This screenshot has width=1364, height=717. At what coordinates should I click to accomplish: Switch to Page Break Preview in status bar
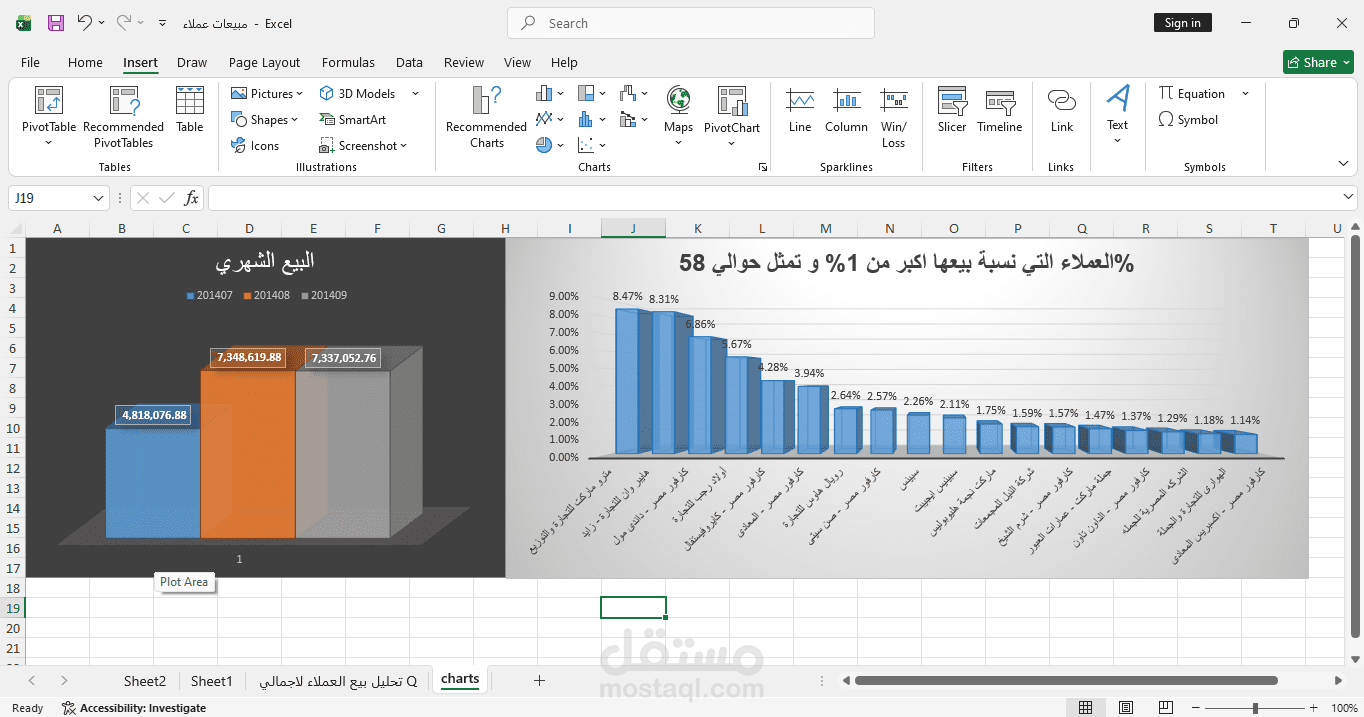(1167, 708)
